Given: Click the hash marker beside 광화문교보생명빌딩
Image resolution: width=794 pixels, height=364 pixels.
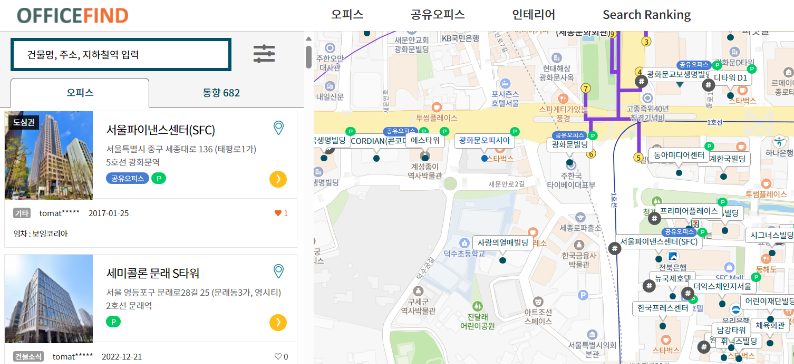Looking at the screenshot, I should pos(641,82).
